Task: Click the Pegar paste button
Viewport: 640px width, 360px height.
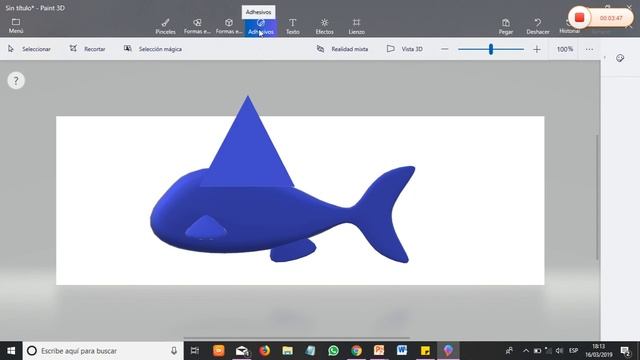Action: pyautogui.click(x=506, y=26)
